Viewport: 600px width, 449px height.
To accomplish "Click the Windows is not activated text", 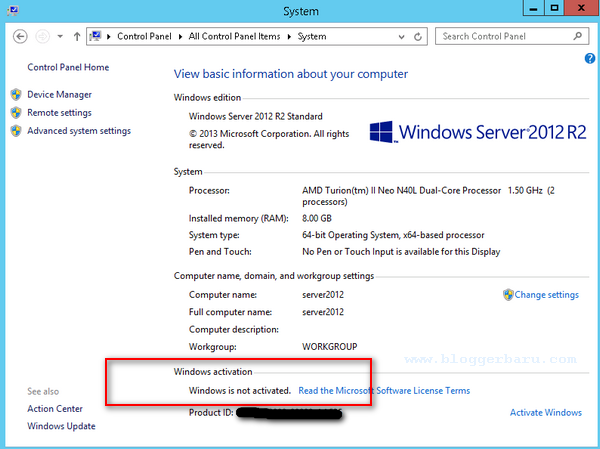I will click(240, 390).
